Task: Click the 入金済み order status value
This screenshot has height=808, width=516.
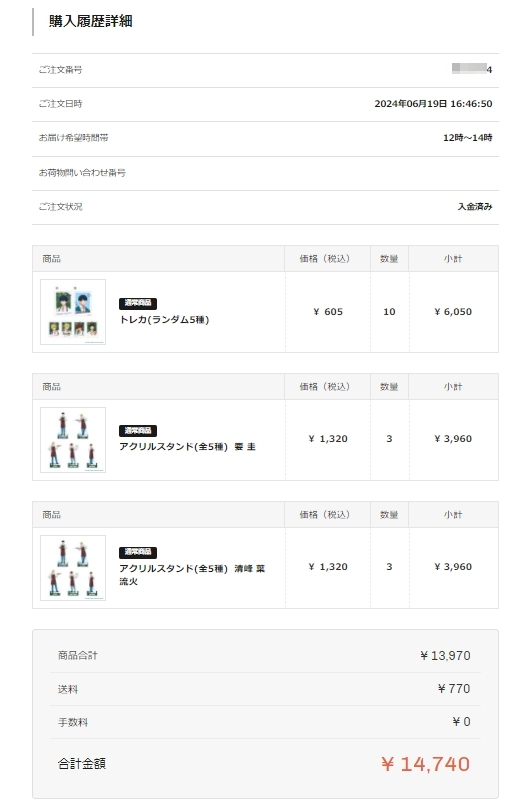Action: click(475, 207)
